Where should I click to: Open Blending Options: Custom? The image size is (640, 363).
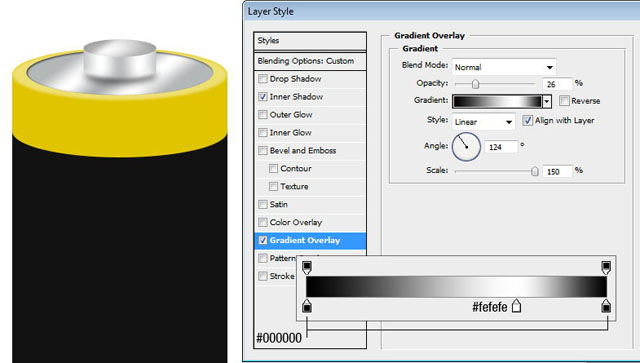(310, 61)
